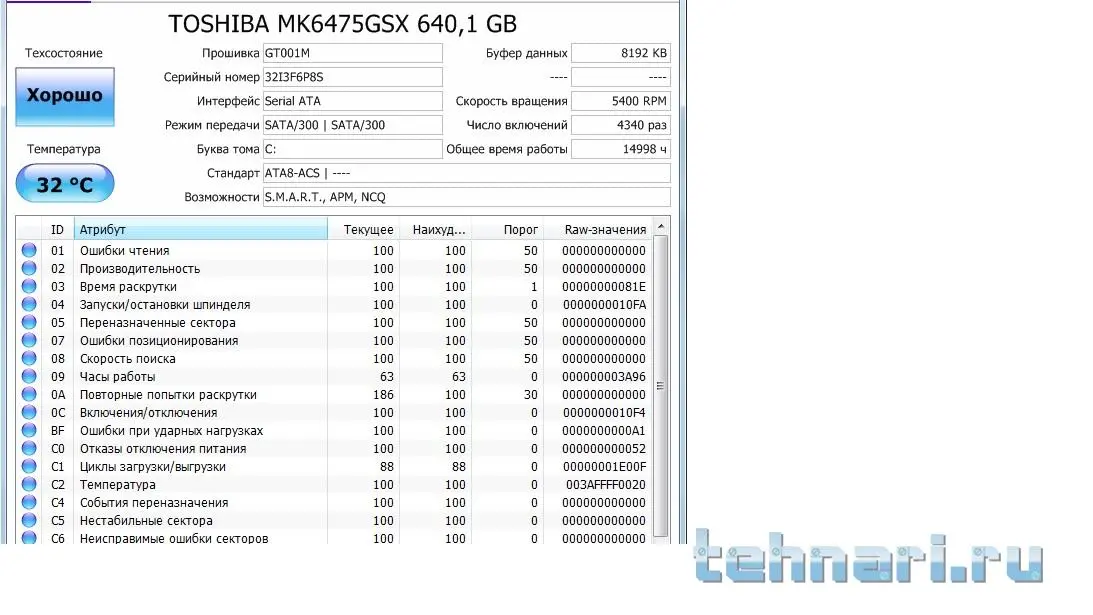Click the status circle for Запуски/остановки шпинделя
The width and height of the screenshot is (1093, 615).
click(29, 304)
